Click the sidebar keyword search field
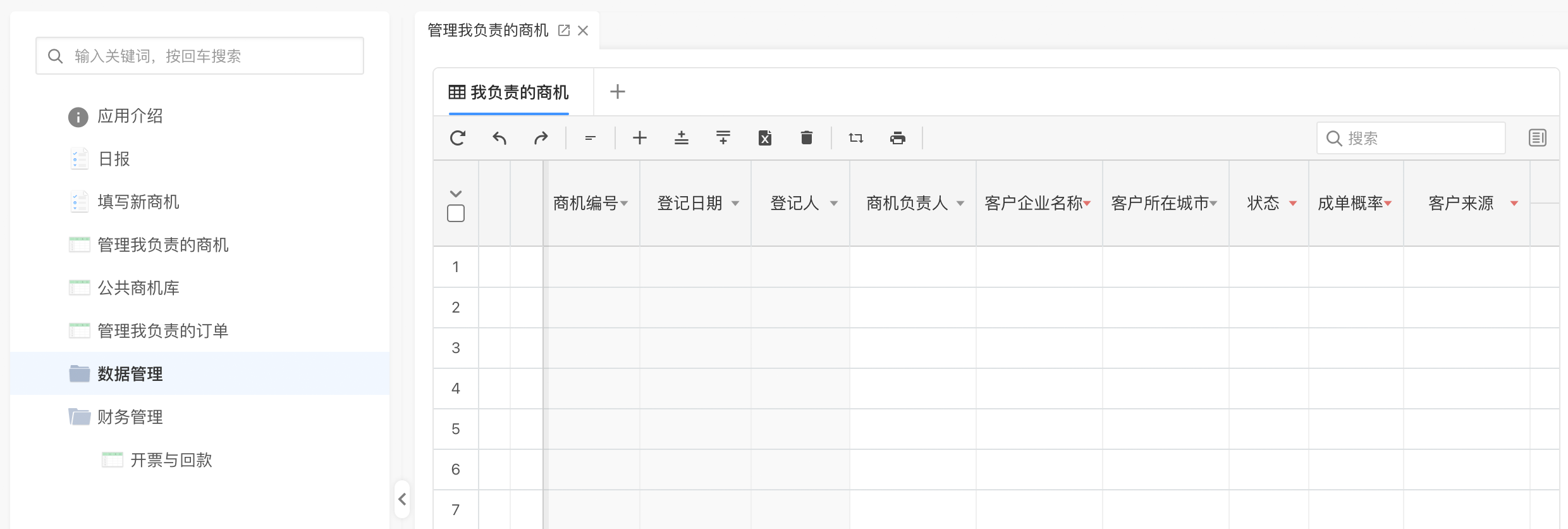The height and width of the screenshot is (529, 1568). pos(200,56)
